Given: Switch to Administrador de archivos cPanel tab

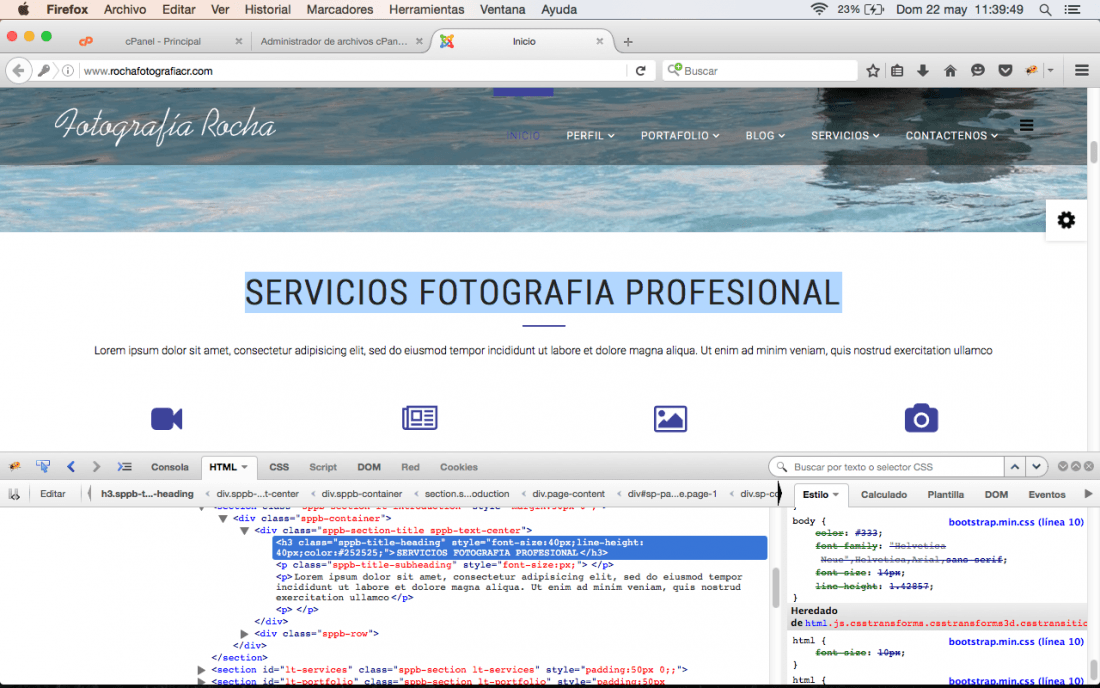Looking at the screenshot, I should (334, 41).
